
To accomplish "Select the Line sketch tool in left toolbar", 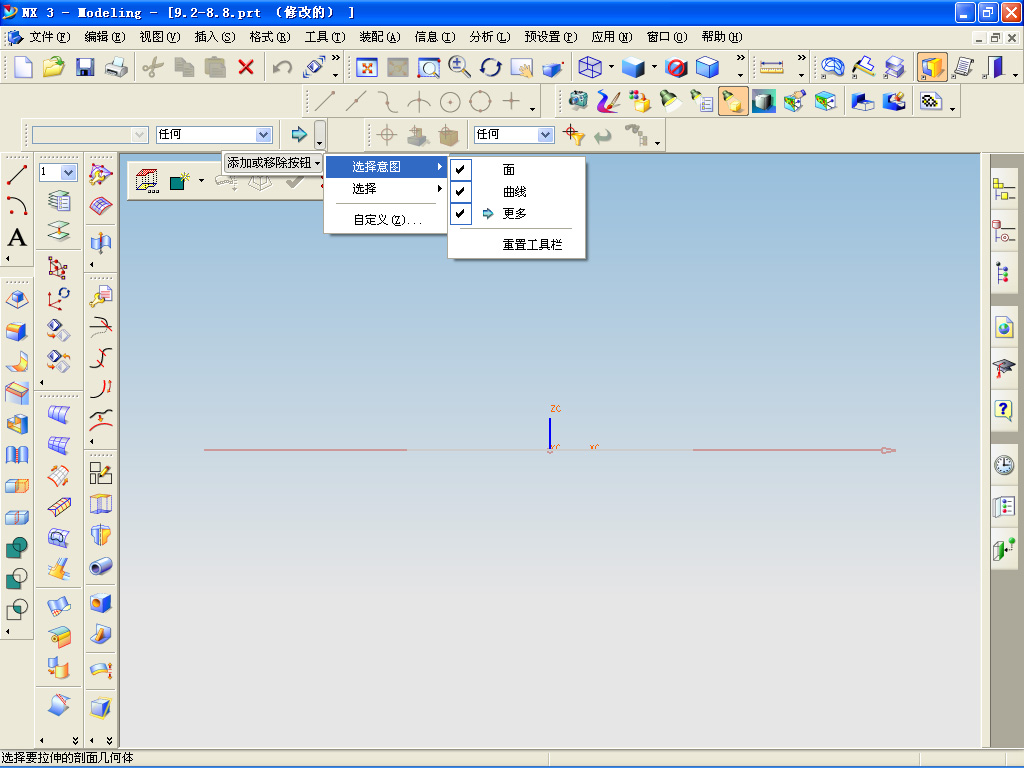I will pos(17,174).
